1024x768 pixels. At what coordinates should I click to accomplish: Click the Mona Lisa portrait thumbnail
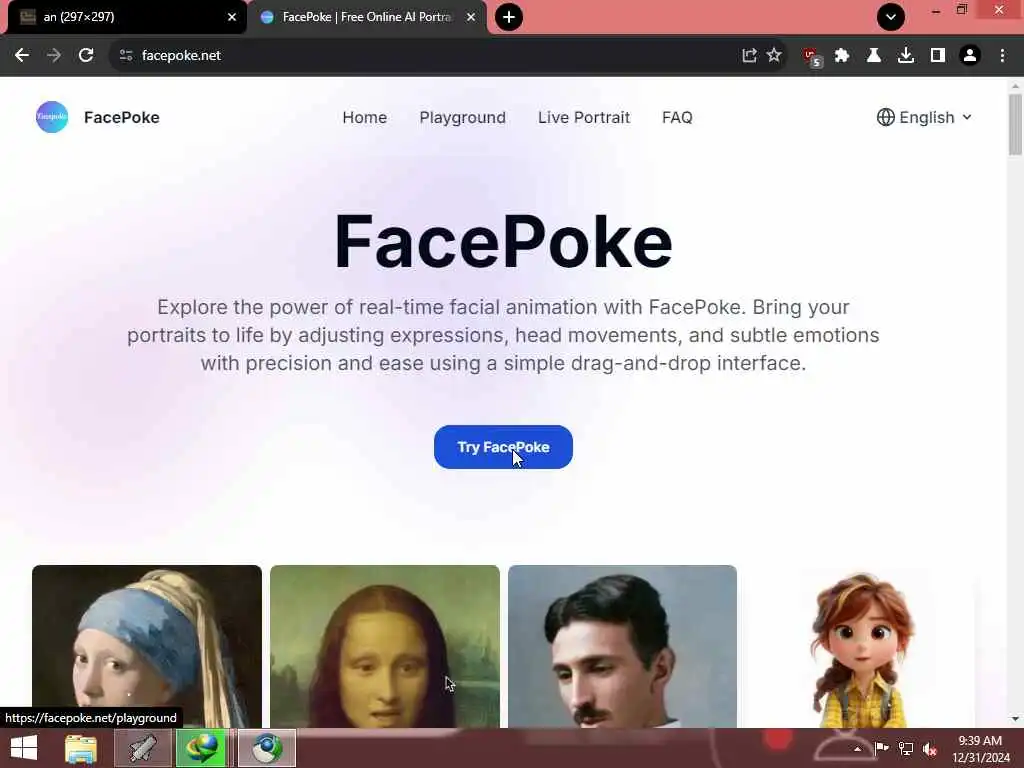click(385, 647)
